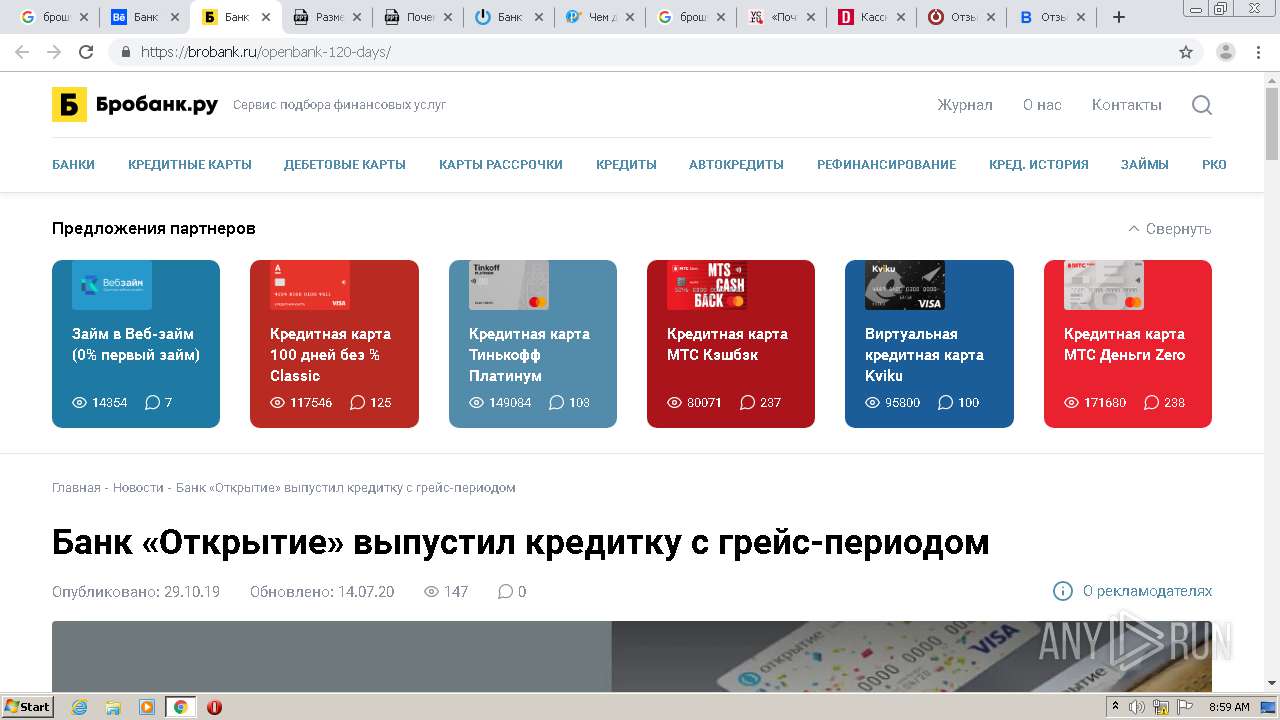
Task: Click the volume speaker tray icon
Action: (1137, 707)
